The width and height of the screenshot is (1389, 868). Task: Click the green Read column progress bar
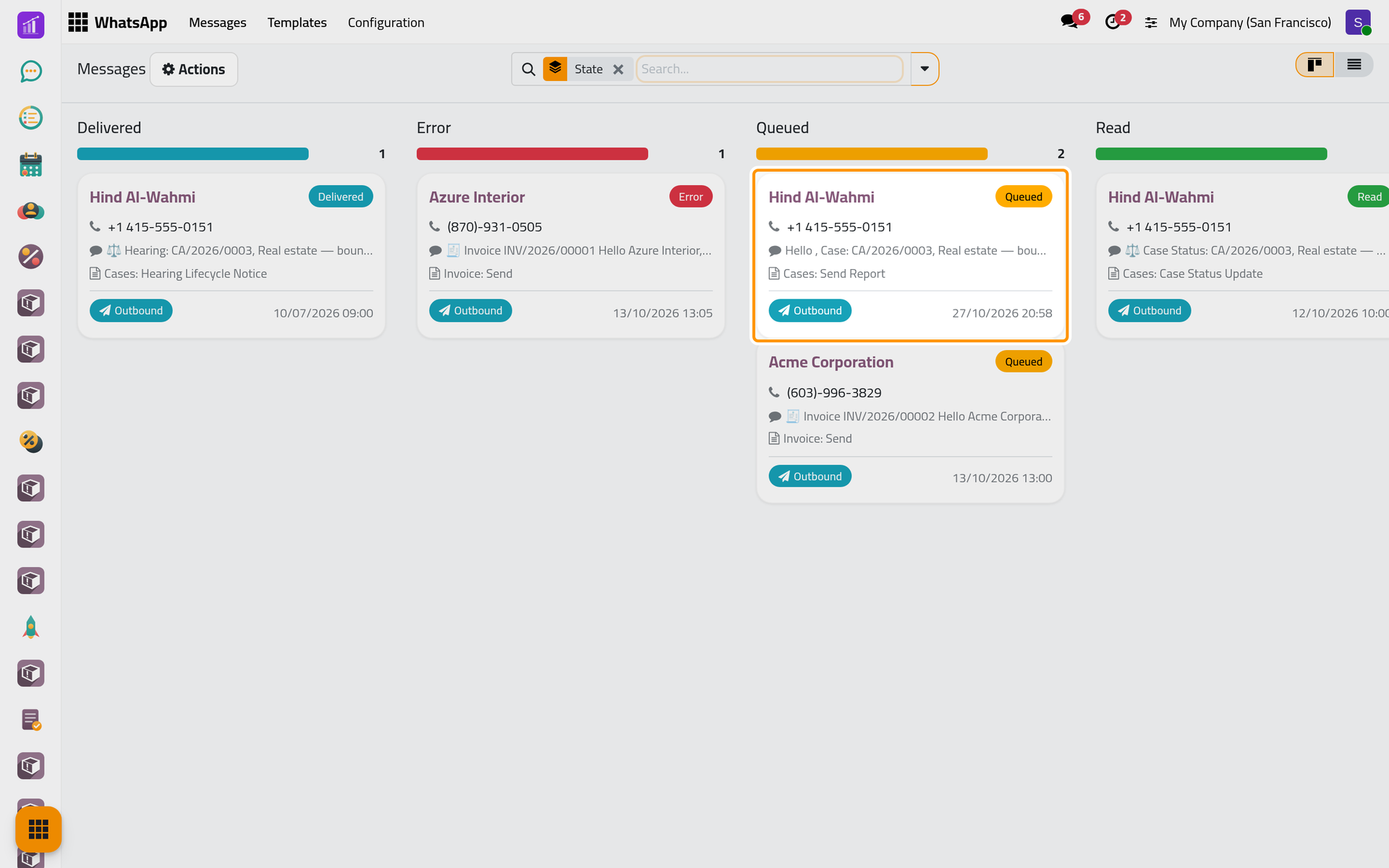pos(1212,154)
